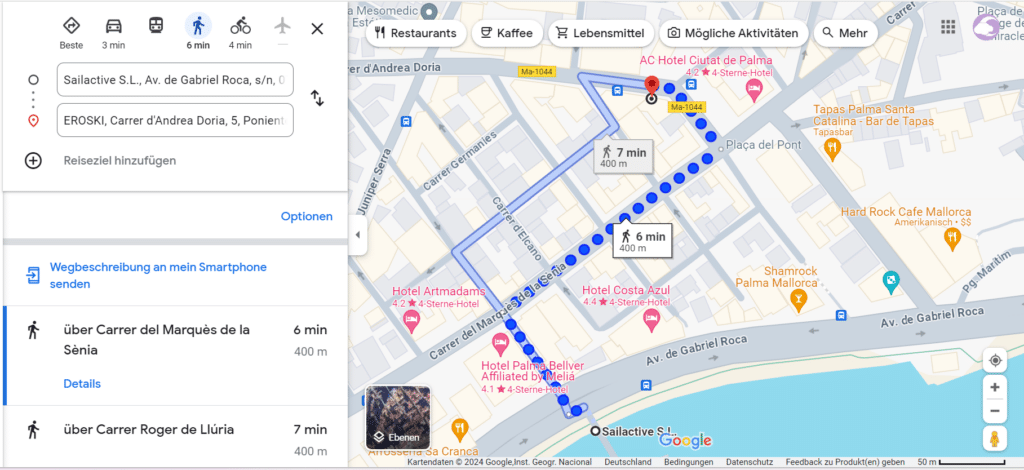Open the Google apps grid icon
Viewport: 1024px width, 470px height.
948,27
